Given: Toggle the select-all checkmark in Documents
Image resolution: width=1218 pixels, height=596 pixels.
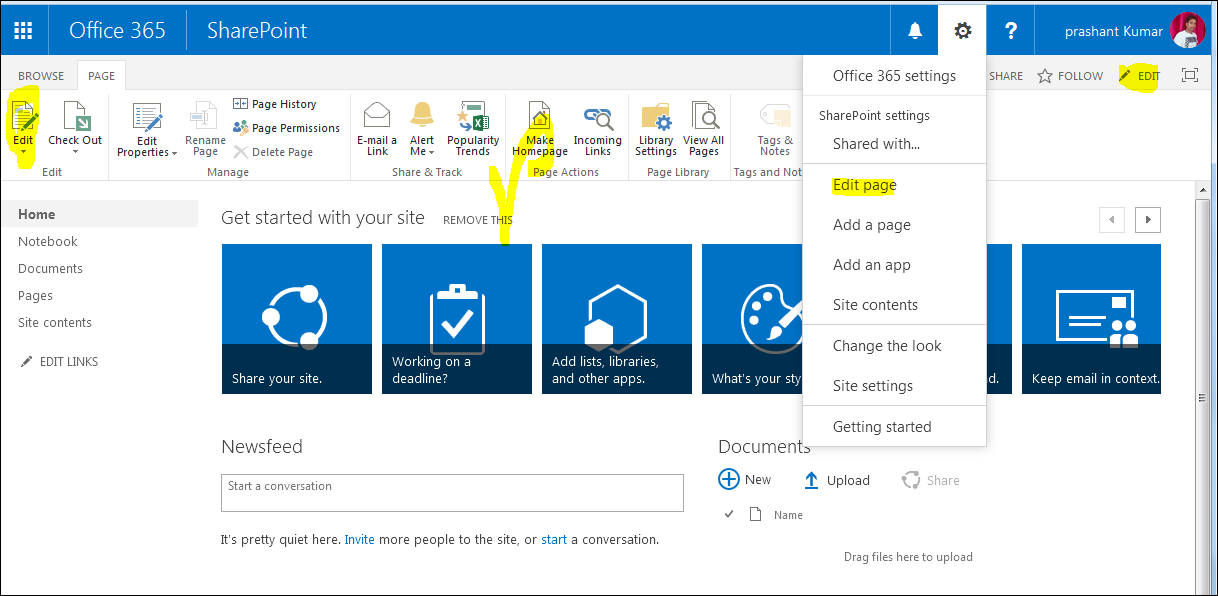Looking at the screenshot, I should pos(729,514).
